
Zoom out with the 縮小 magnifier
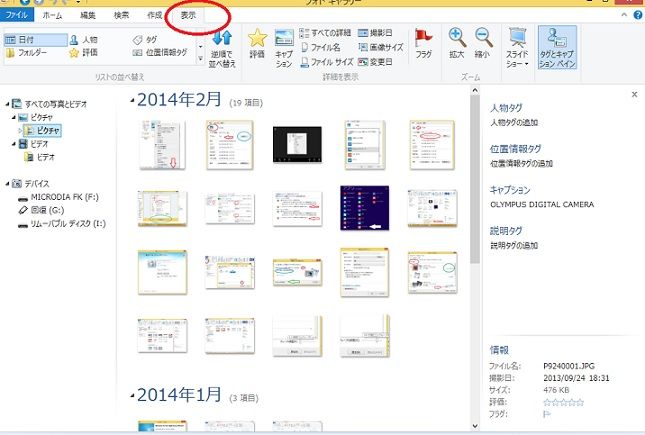(x=483, y=44)
